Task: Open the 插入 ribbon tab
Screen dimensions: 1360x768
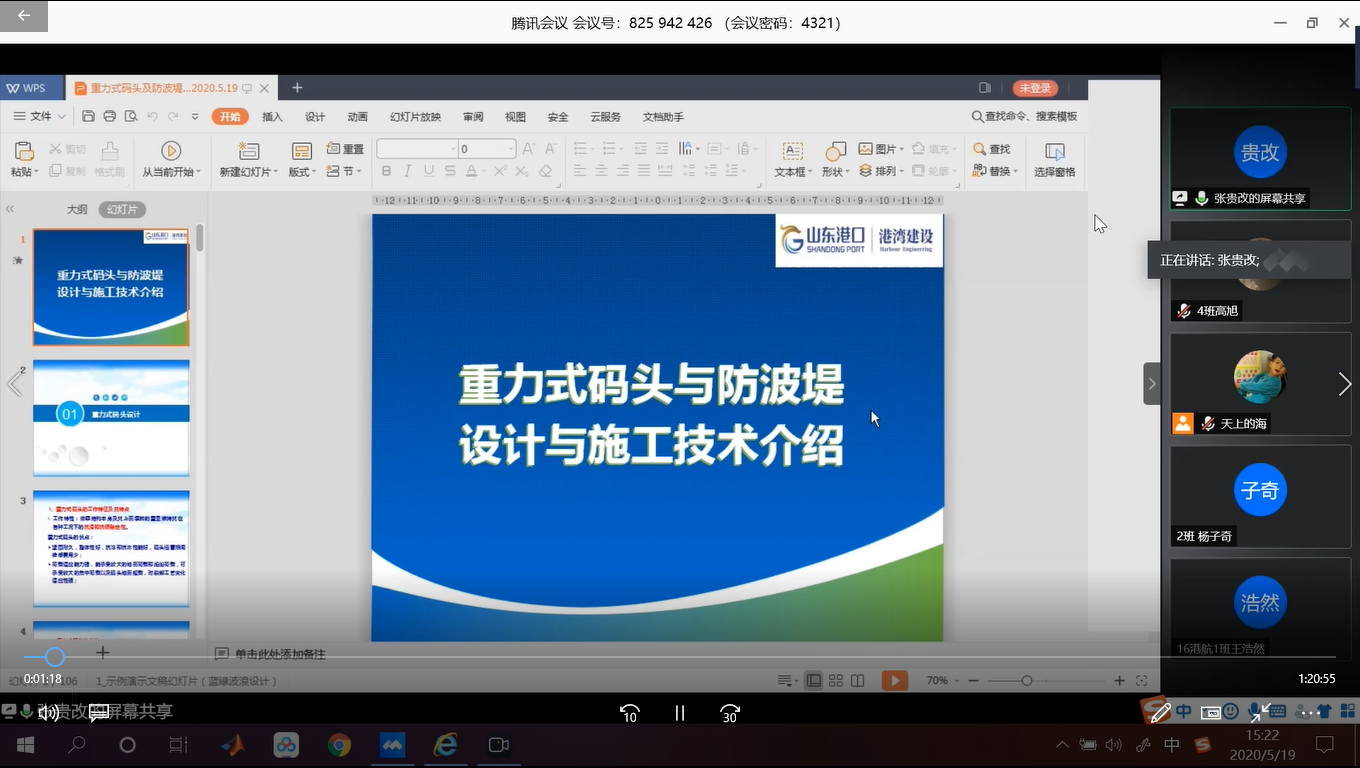Action: point(272,117)
